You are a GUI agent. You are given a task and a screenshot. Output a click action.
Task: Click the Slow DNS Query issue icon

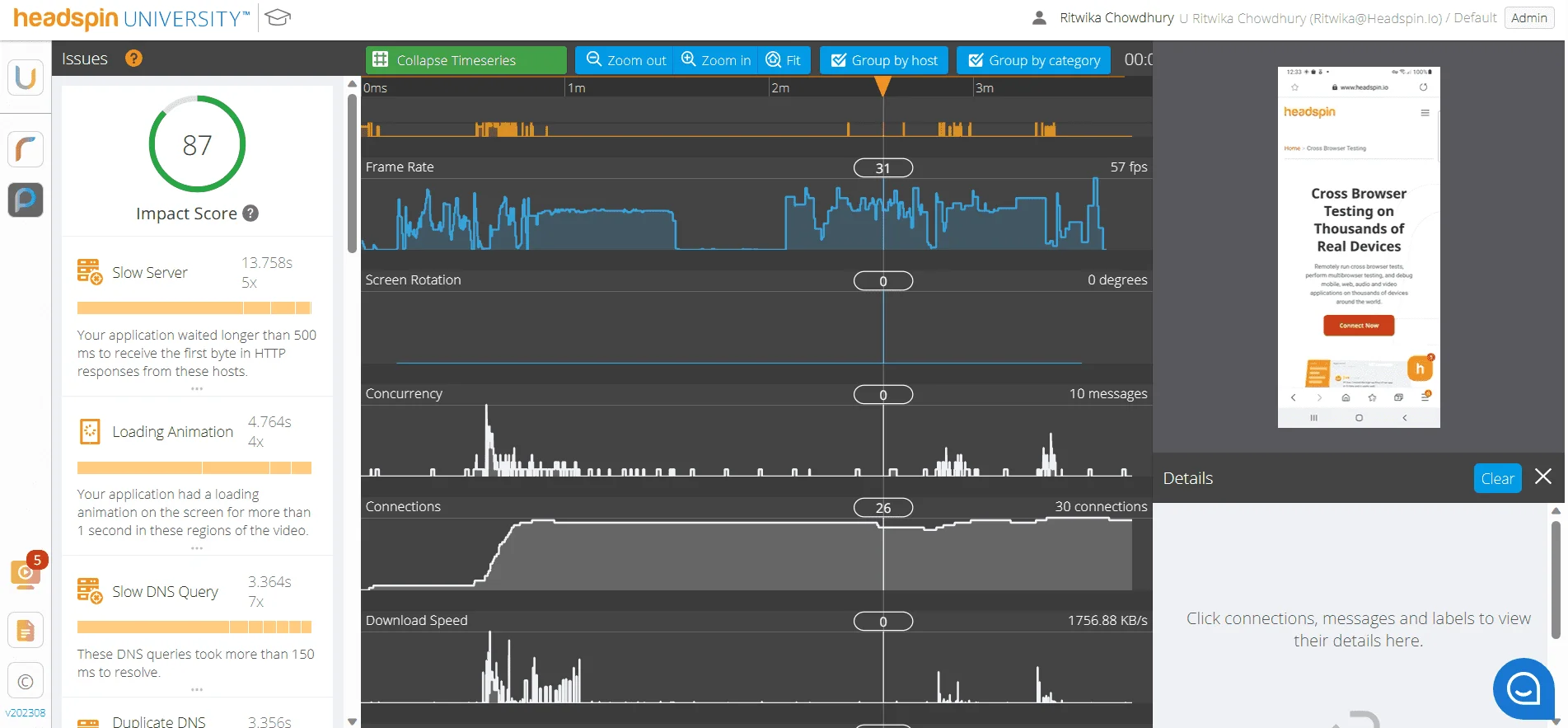click(90, 591)
